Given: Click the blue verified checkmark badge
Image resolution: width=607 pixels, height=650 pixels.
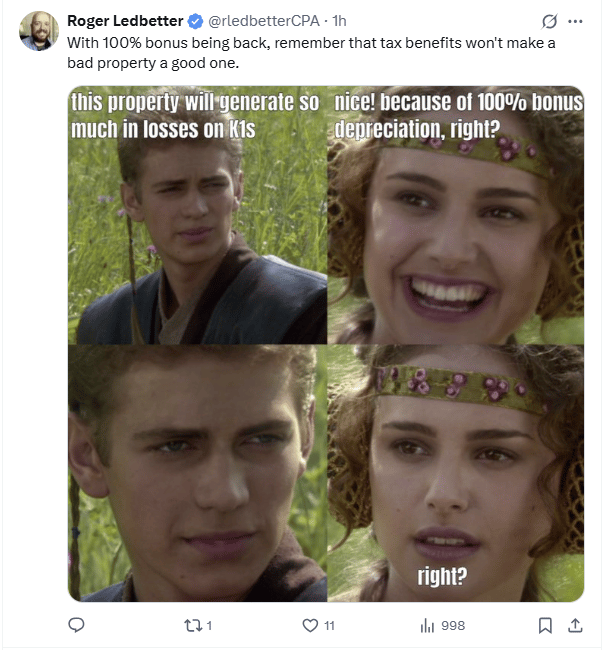Looking at the screenshot, I should pyautogui.click(x=195, y=21).
